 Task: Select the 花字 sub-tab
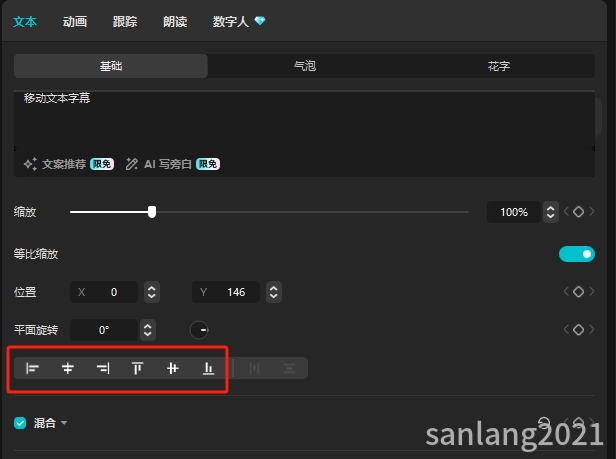coord(499,66)
